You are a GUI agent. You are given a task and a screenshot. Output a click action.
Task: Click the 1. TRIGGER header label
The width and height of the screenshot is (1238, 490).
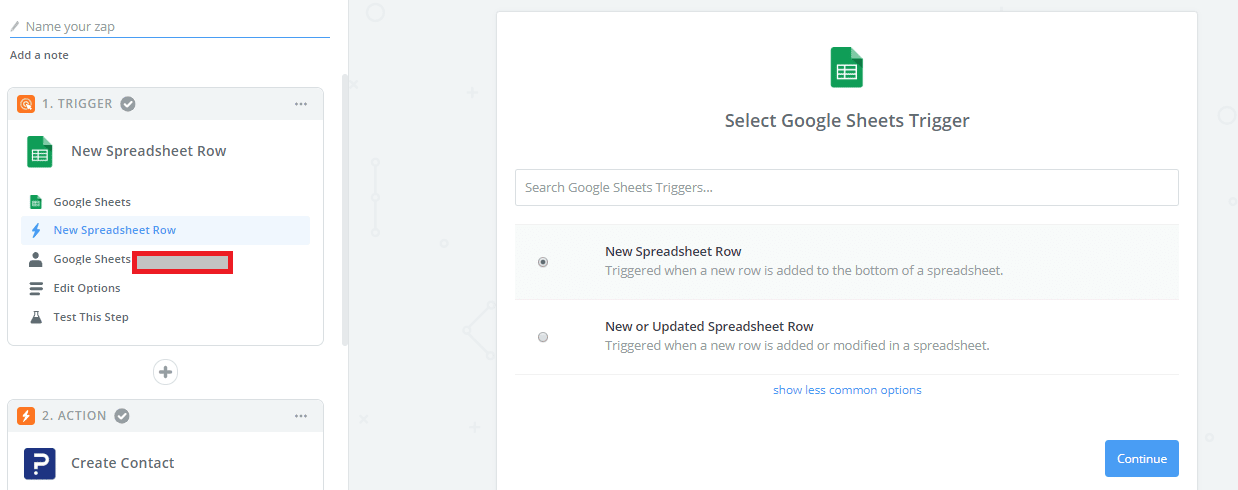tap(77, 104)
